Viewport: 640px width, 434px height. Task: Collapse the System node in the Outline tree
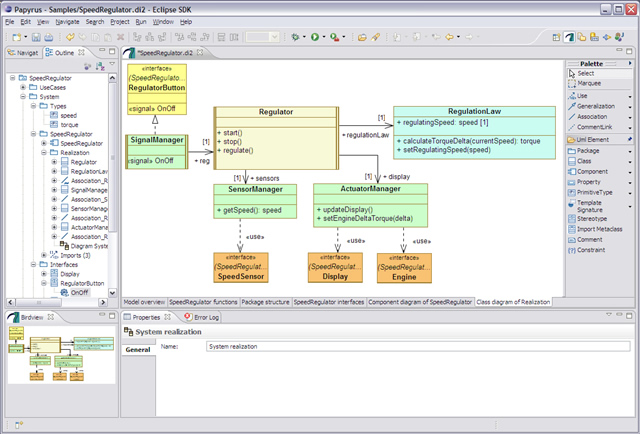click(23, 97)
